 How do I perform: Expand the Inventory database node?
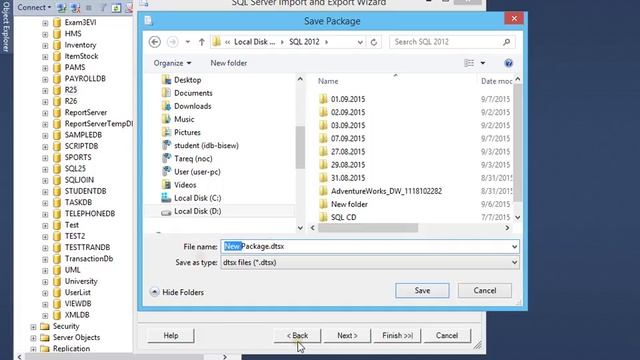pos(45,46)
